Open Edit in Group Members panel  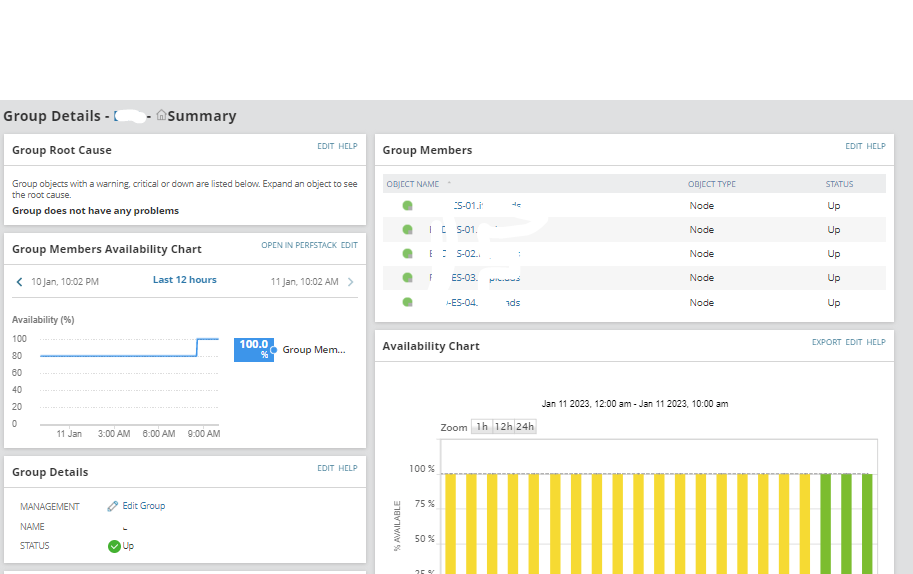[x=854, y=146]
